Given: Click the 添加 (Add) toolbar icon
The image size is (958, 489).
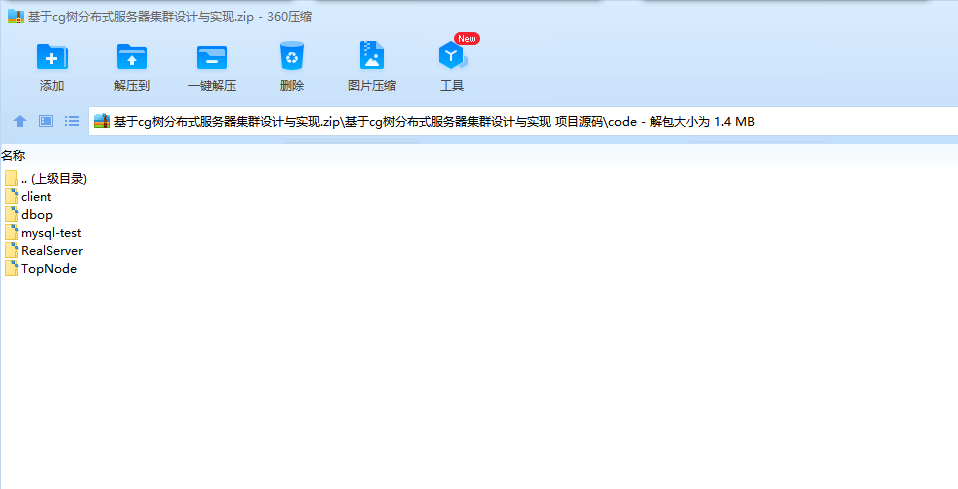Looking at the screenshot, I should 52,57.
